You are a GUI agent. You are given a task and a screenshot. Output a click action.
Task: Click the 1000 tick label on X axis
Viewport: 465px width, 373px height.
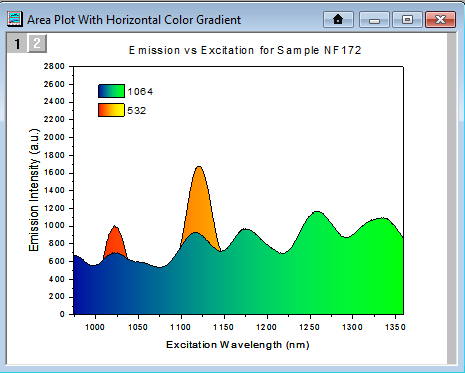tap(95, 327)
